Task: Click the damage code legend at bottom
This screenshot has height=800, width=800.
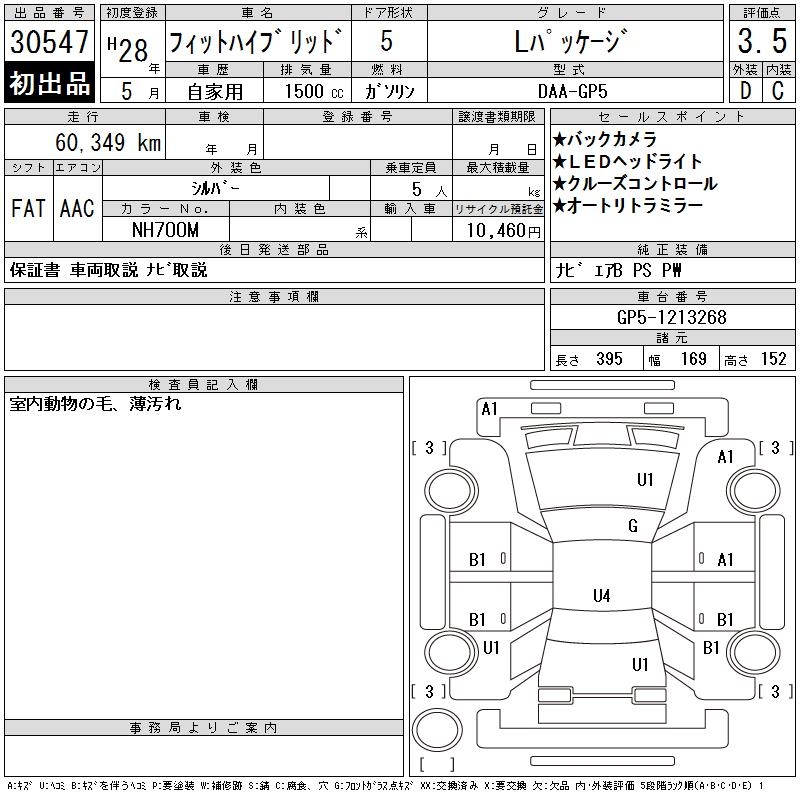Action: pos(386,786)
